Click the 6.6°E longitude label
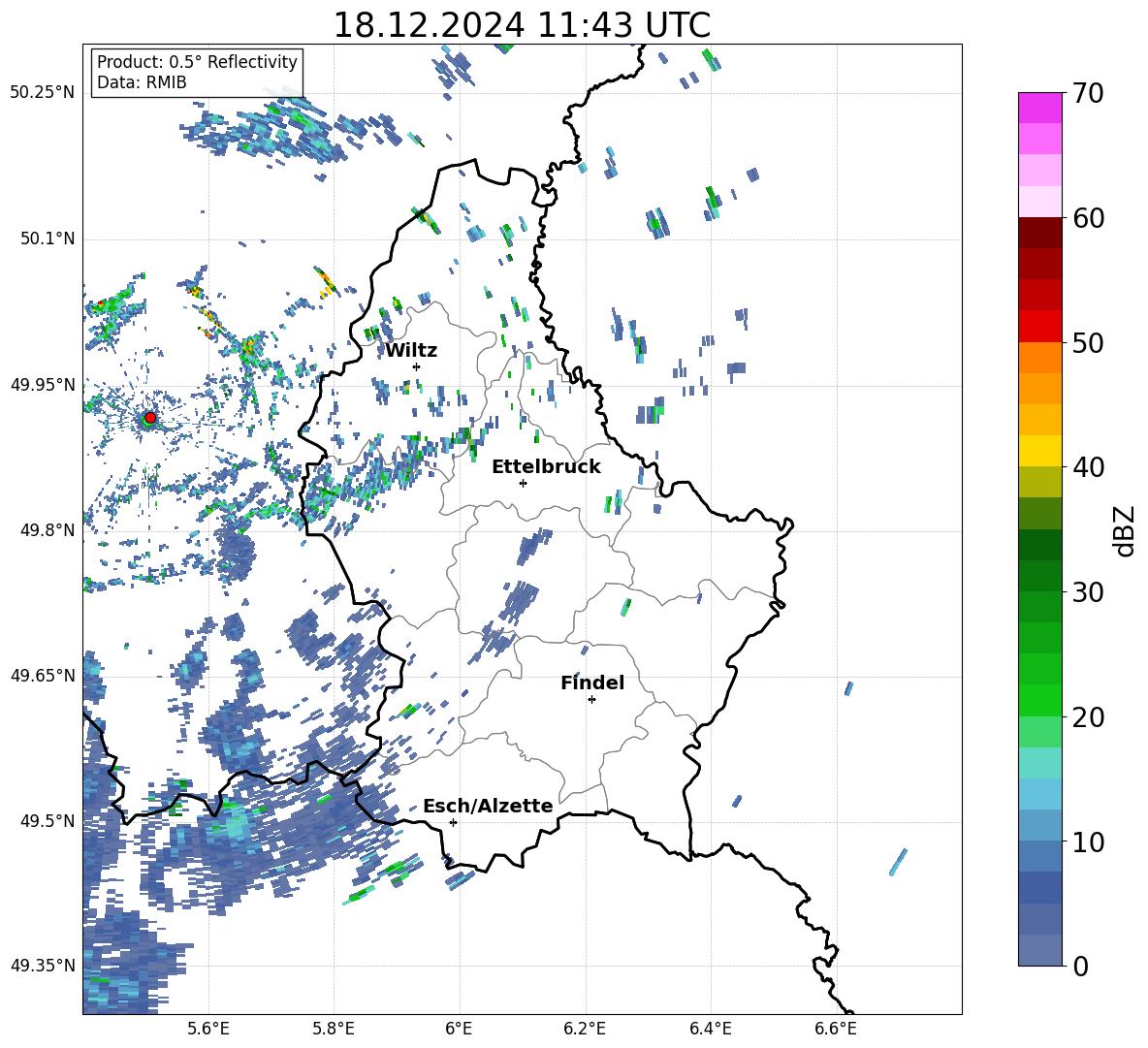This screenshot has width=1148, height=1048. [836, 1029]
